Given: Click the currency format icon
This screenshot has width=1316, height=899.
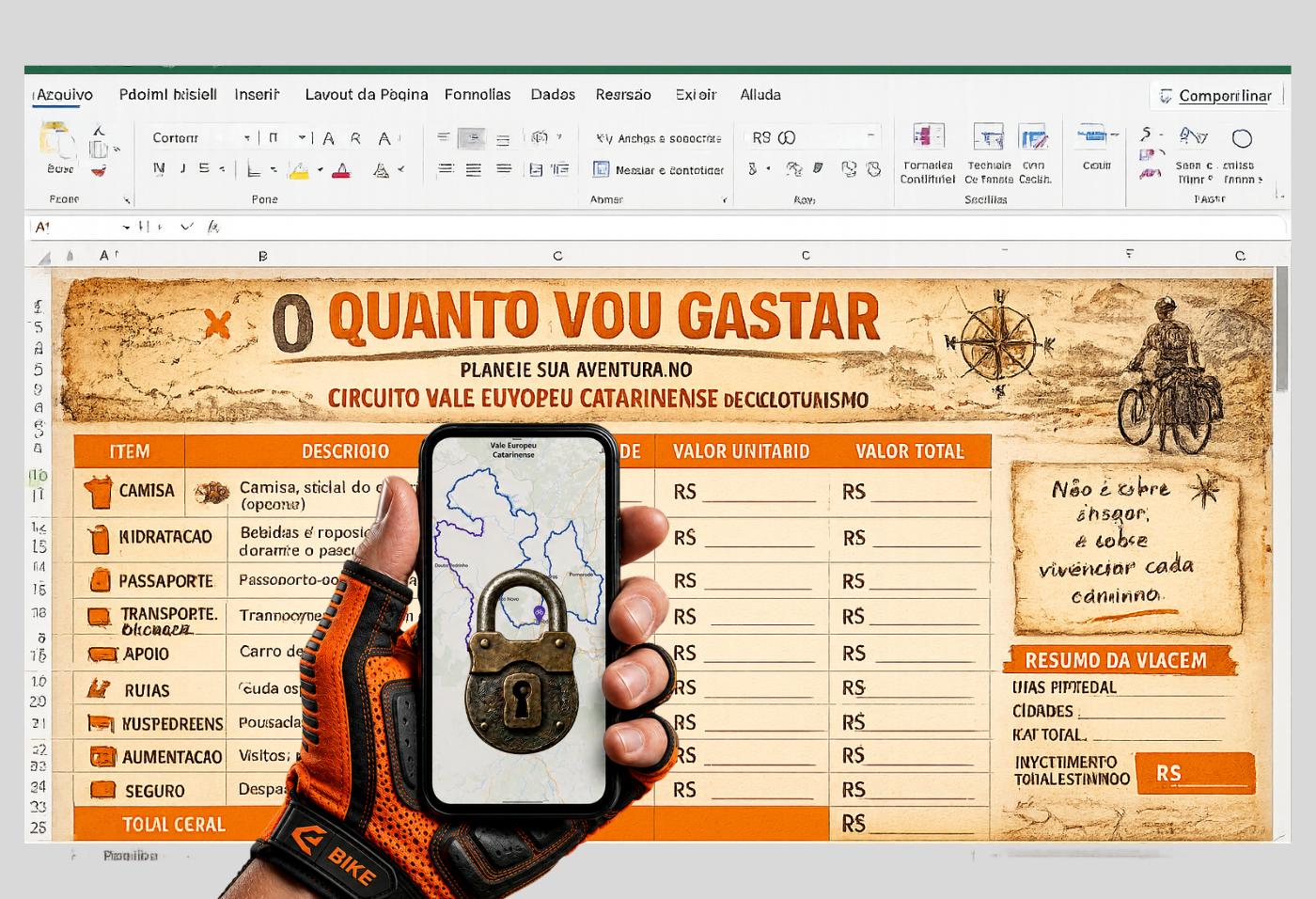Looking at the screenshot, I should tap(752, 169).
